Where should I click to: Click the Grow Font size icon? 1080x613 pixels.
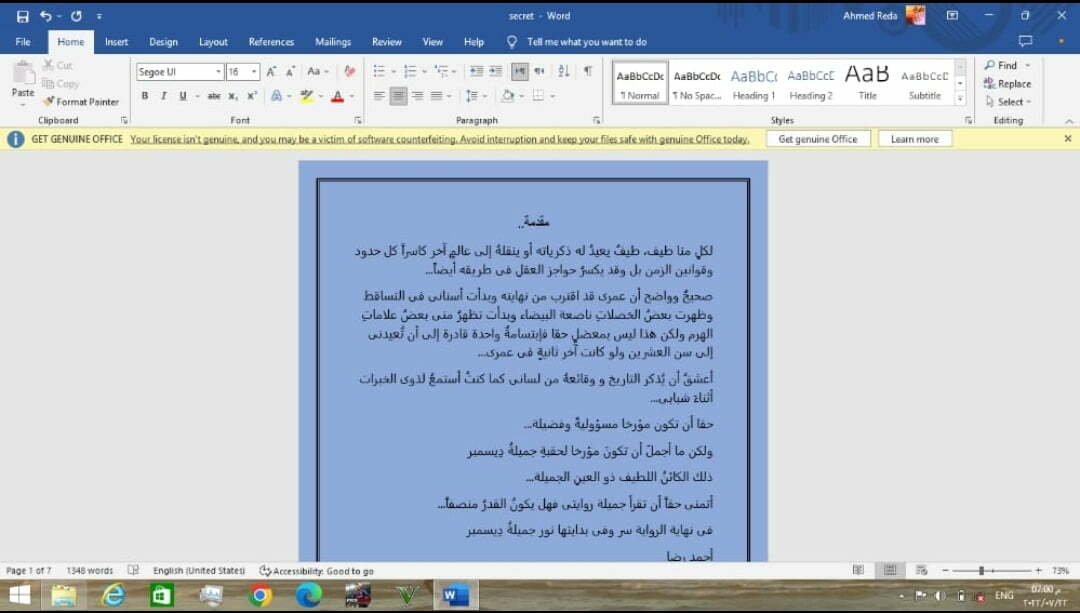point(271,72)
